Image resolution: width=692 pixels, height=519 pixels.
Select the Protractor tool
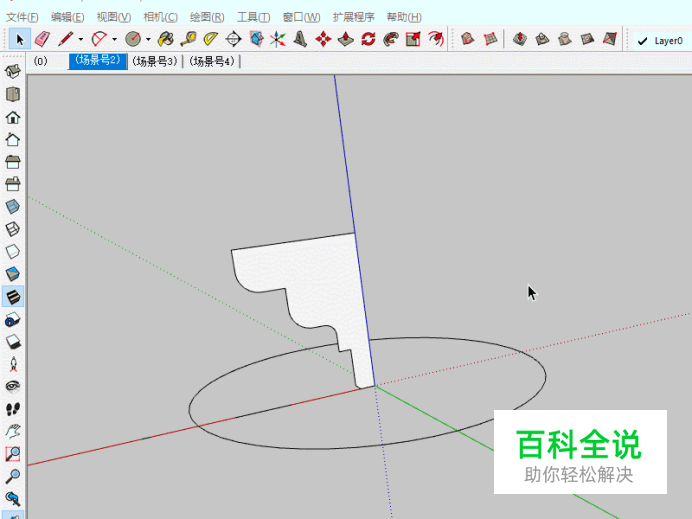211,39
